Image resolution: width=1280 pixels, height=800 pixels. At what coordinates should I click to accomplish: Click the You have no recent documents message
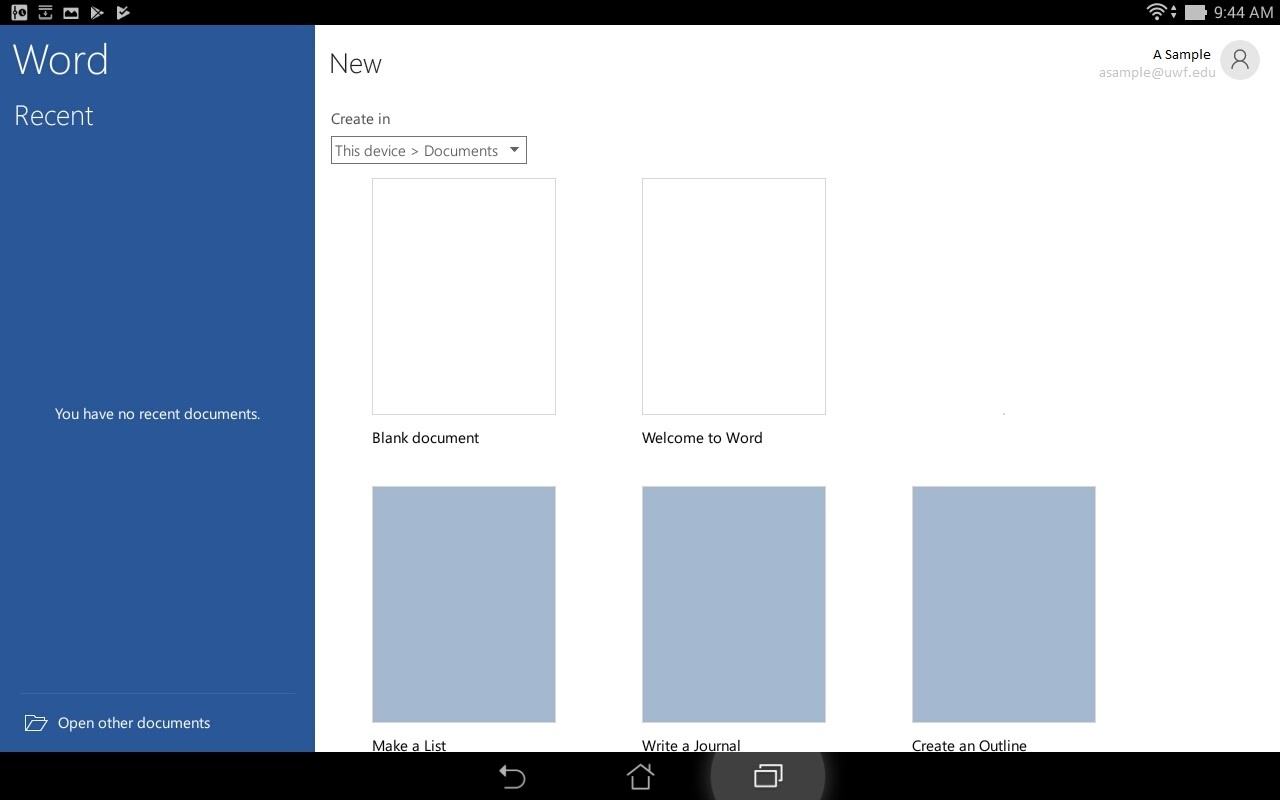pos(157,414)
